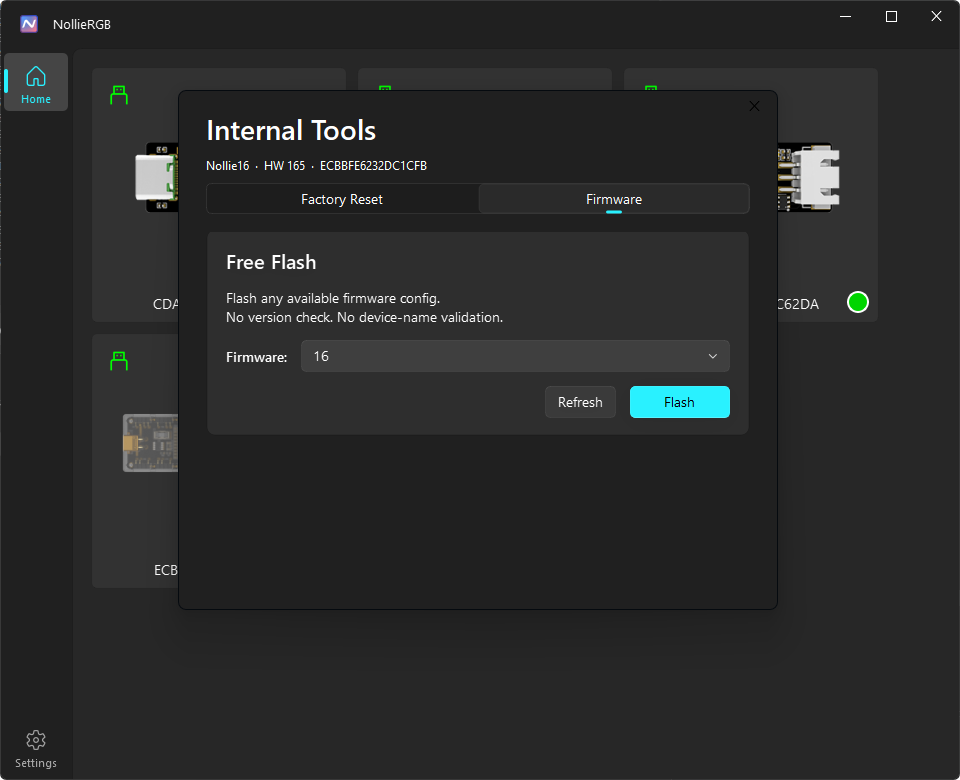
Task: Switch to the Firmware tab
Action: tap(613, 199)
